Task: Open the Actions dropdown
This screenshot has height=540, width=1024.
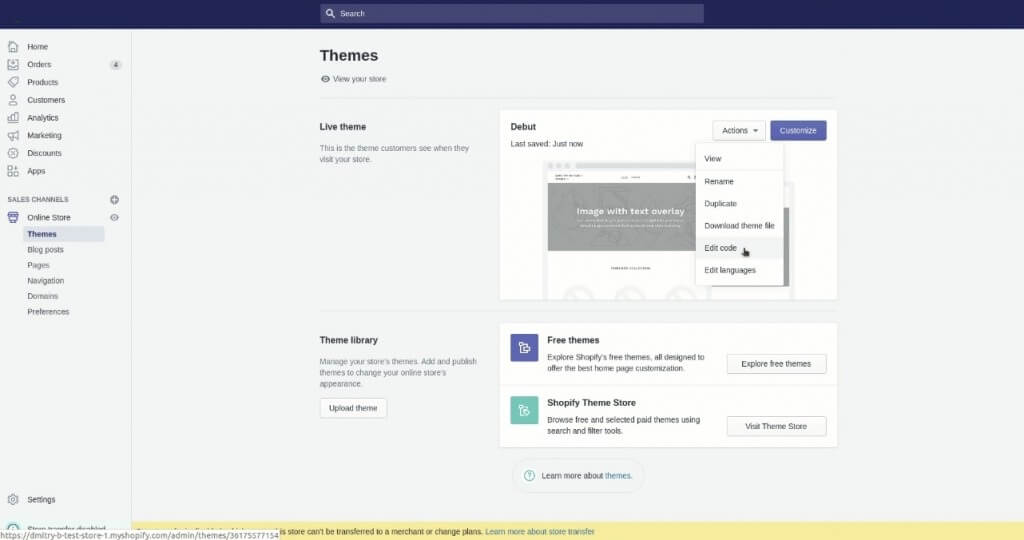Action: (x=739, y=131)
